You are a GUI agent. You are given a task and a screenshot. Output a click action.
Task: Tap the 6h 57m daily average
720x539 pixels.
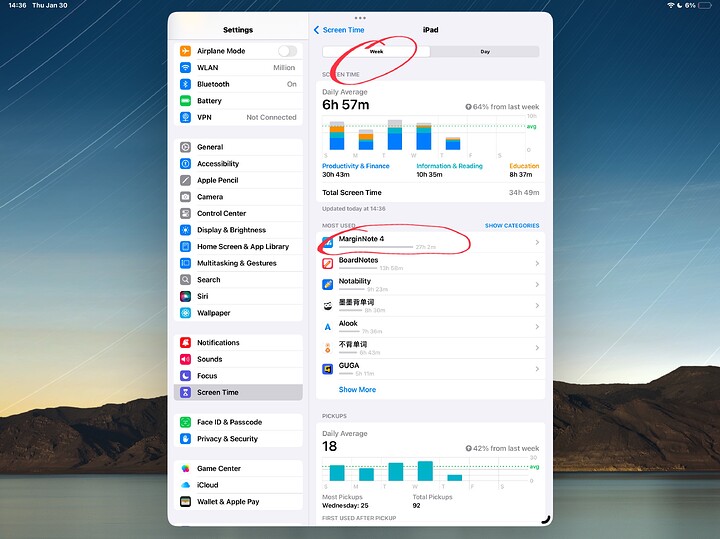pos(345,105)
